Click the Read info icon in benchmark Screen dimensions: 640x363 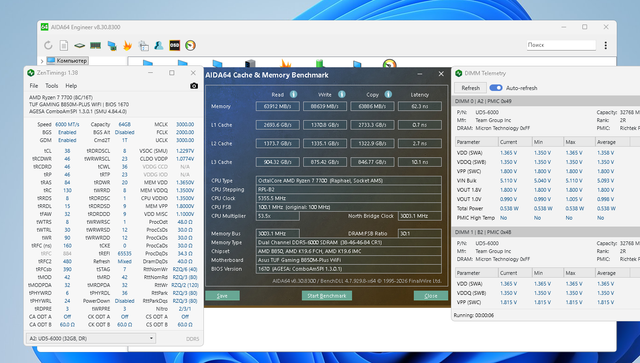tap(293, 94)
